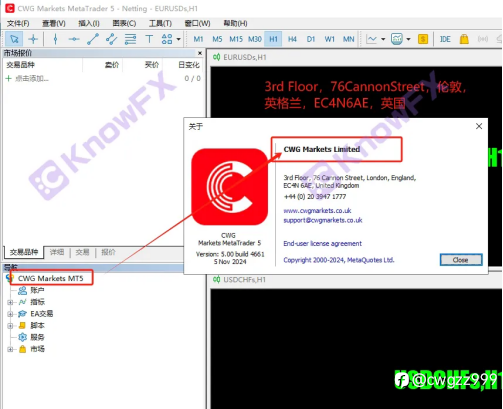Switch chart to M30 timeframe

[x=255, y=39]
